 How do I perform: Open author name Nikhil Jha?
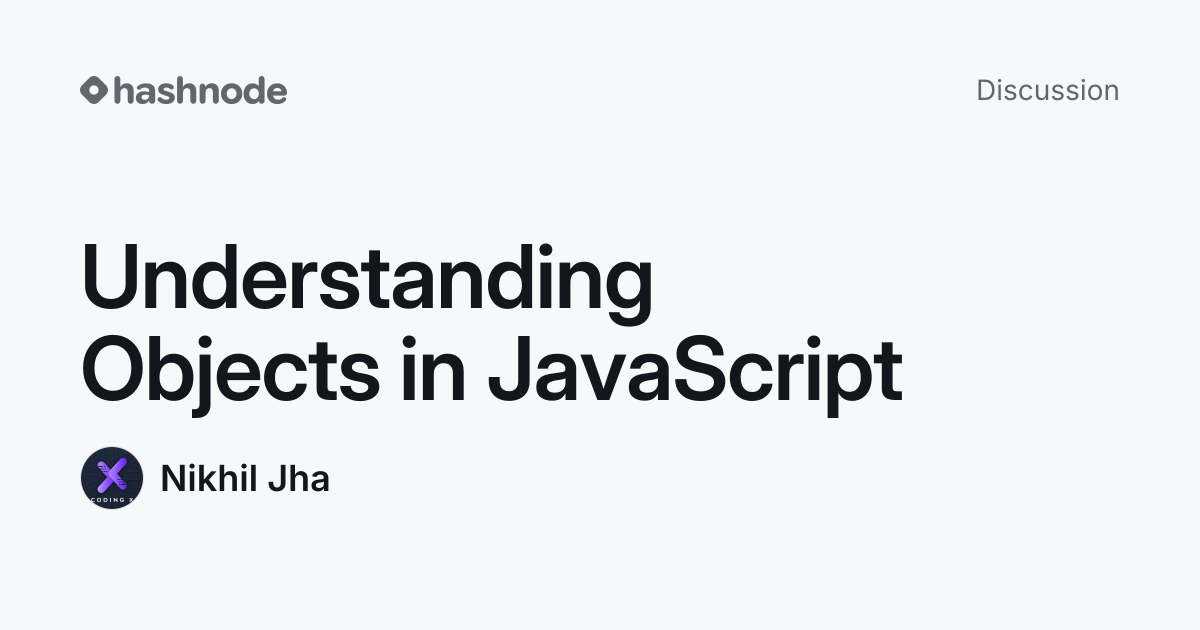click(x=245, y=479)
